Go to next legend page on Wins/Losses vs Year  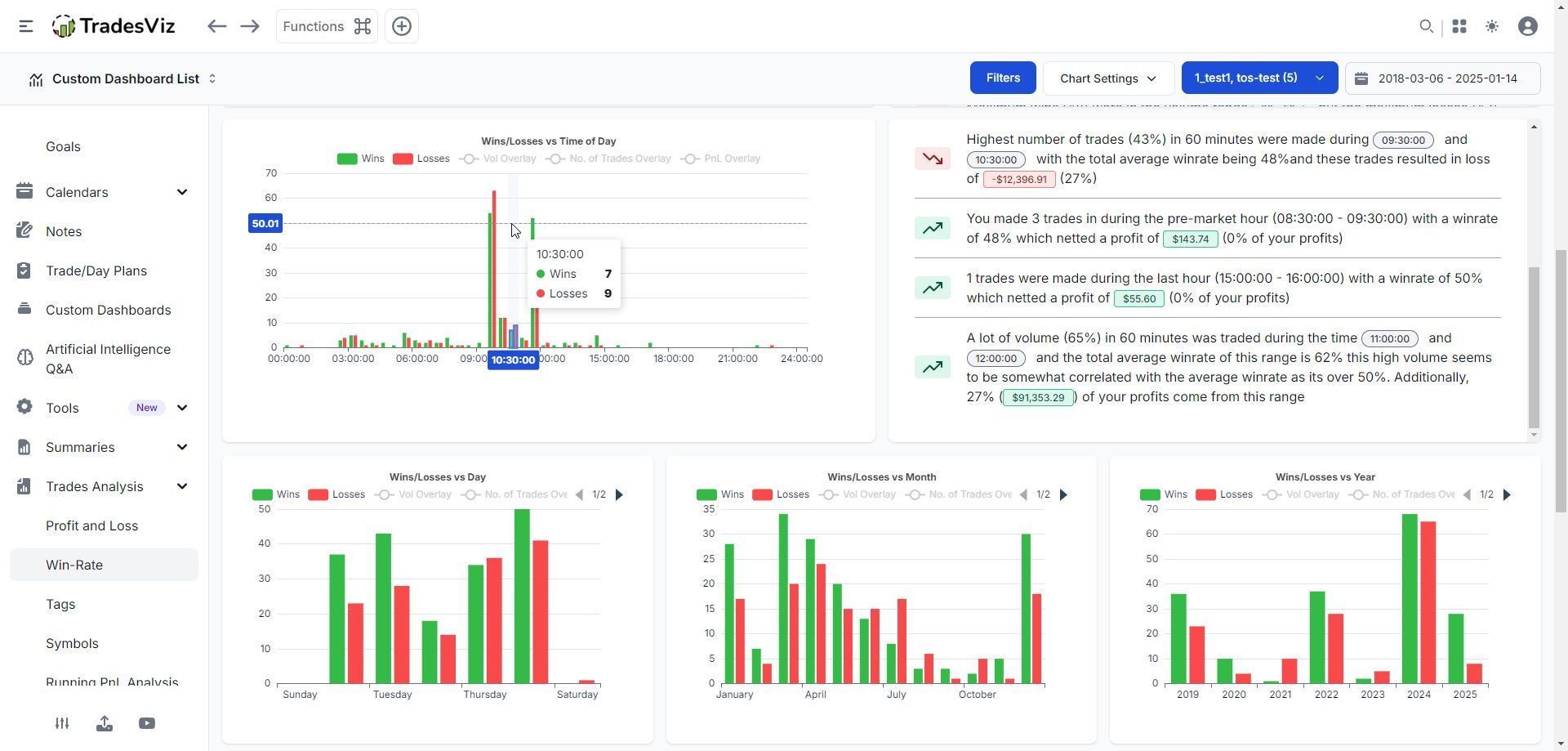point(1507,494)
